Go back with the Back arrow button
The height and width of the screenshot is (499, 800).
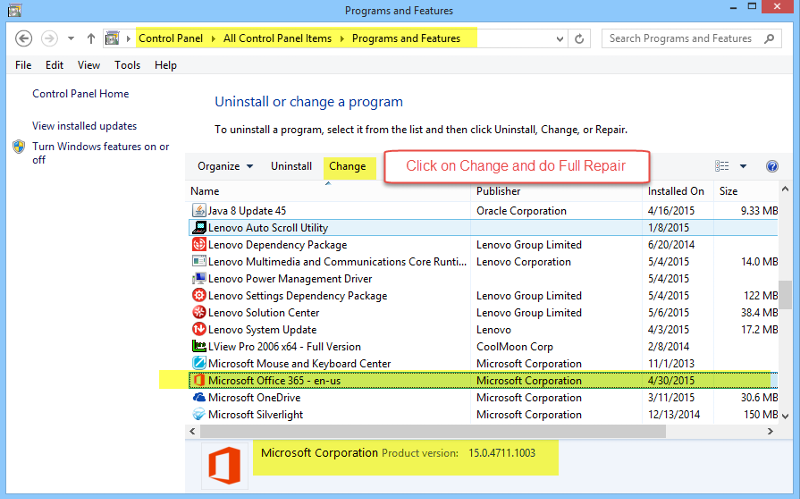click(23, 39)
